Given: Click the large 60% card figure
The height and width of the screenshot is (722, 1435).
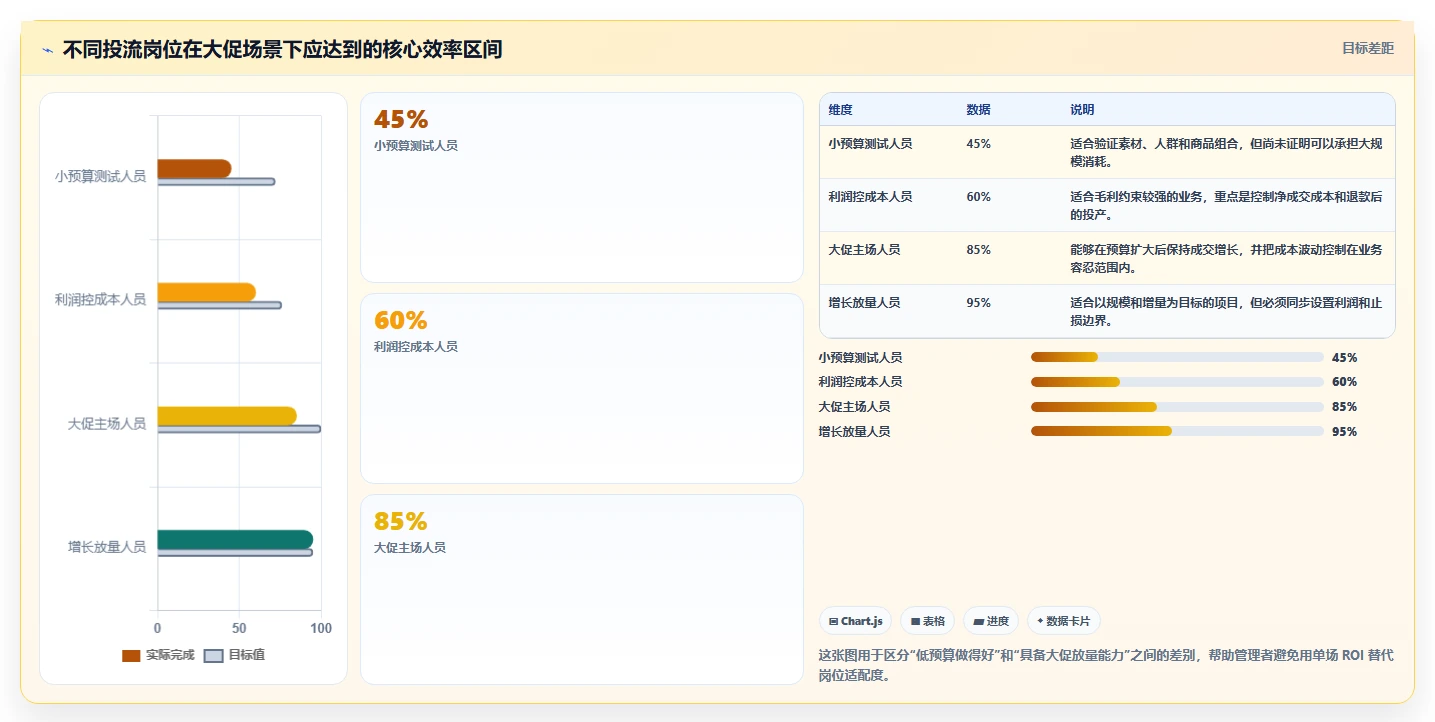Looking at the screenshot, I should [x=401, y=321].
